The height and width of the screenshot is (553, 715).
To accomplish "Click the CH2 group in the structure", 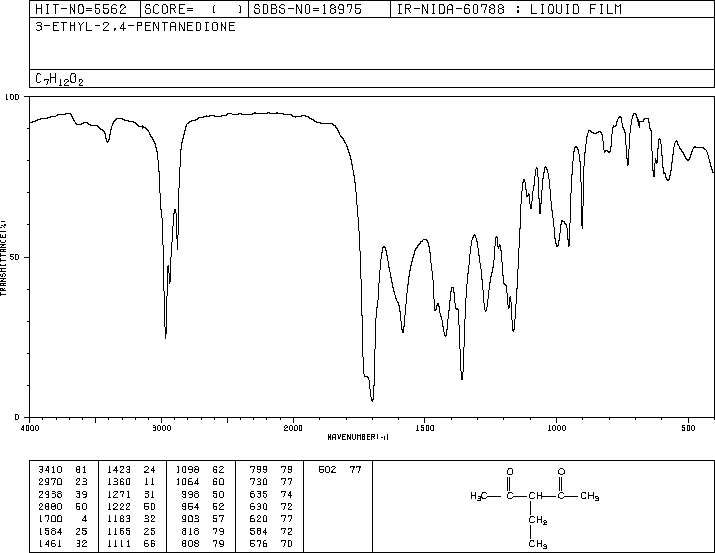I will 538,520.
